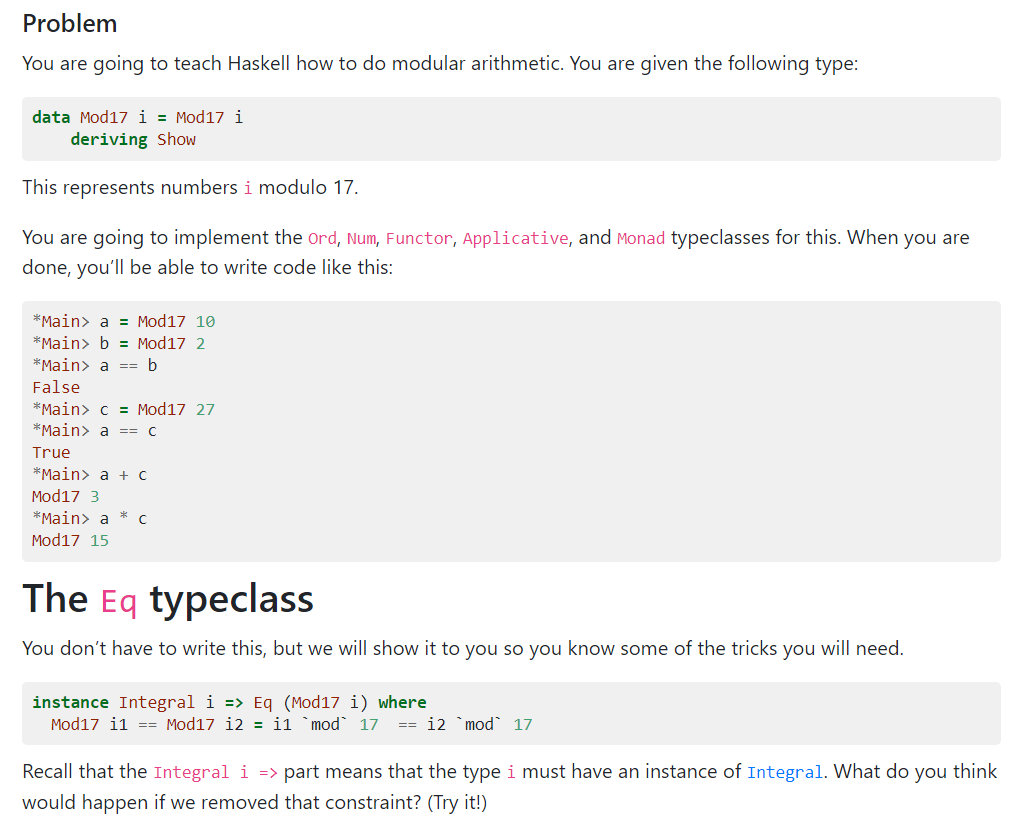Click the "deriving Show" code line
Screen dimensions: 1017x829
pyautogui.click(x=133, y=139)
